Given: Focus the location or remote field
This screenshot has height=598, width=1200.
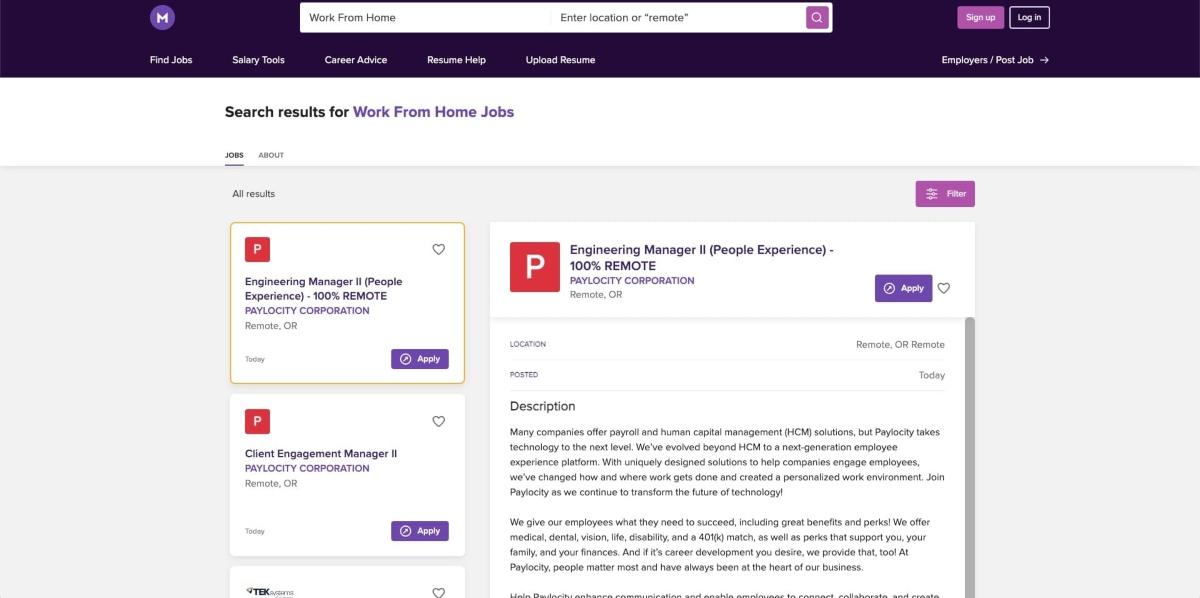Looking at the screenshot, I should coord(679,17).
